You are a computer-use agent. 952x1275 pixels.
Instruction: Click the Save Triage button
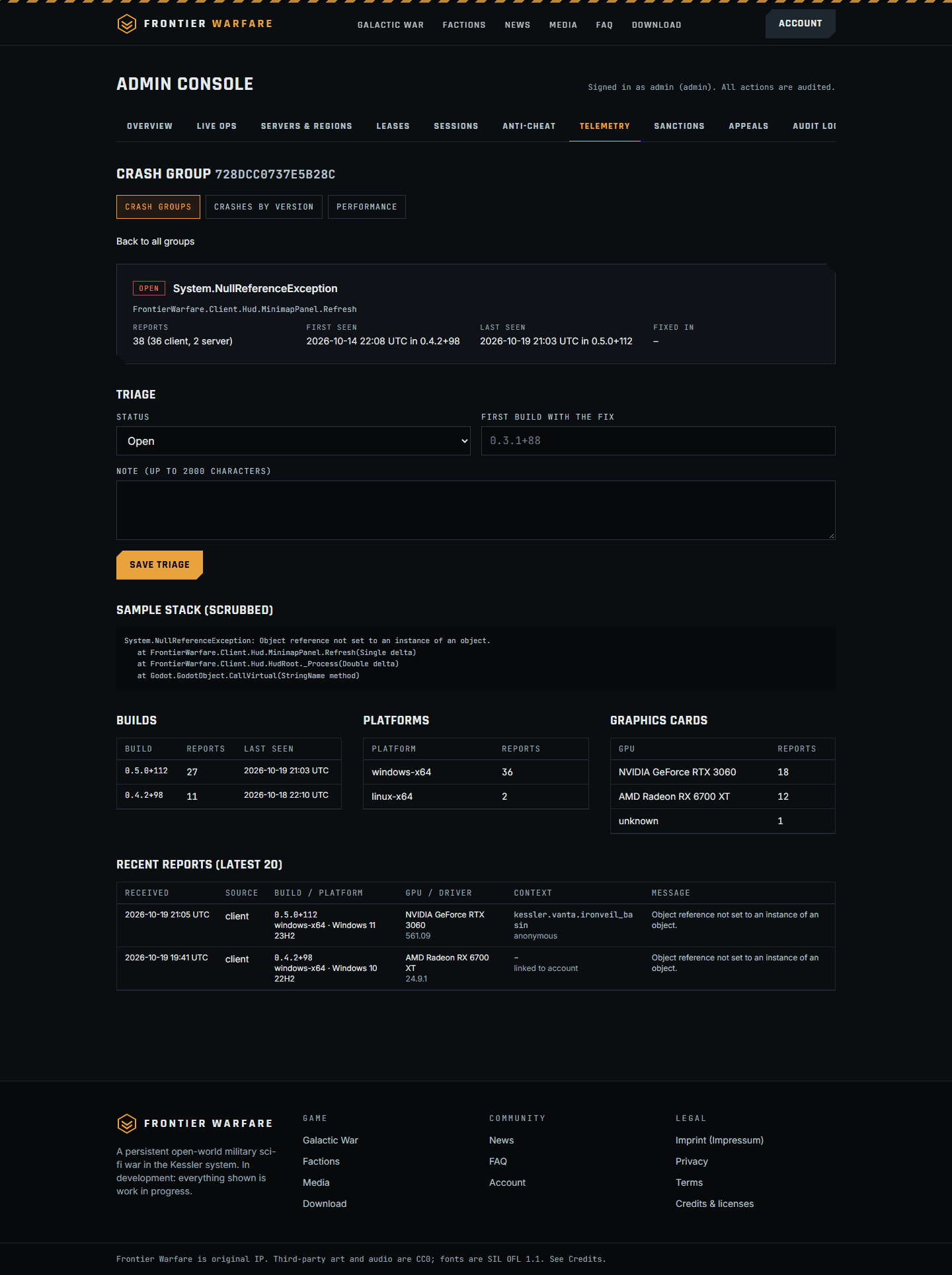pyautogui.click(x=159, y=565)
